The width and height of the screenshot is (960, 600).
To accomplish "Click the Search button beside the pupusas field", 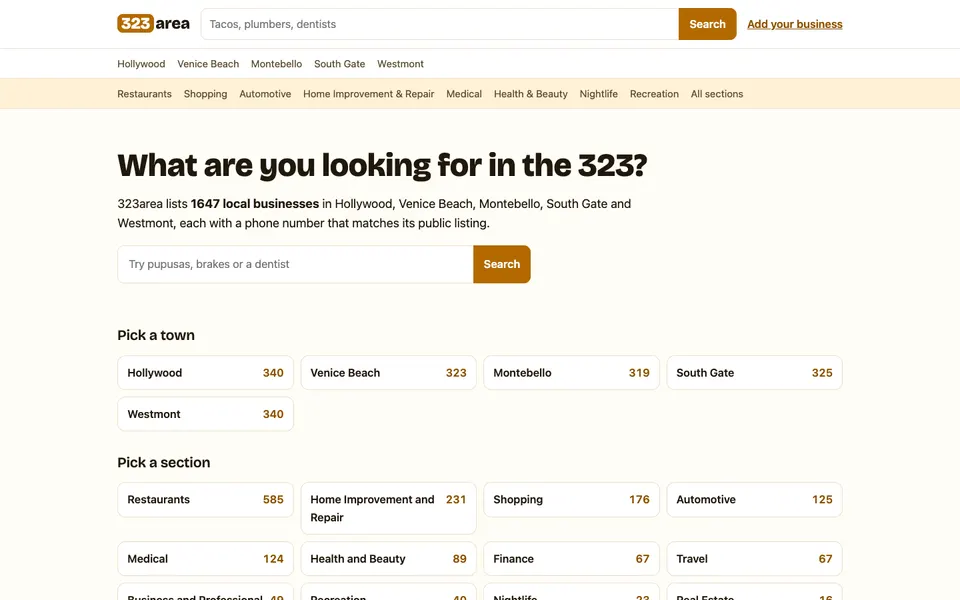I will click(x=502, y=264).
